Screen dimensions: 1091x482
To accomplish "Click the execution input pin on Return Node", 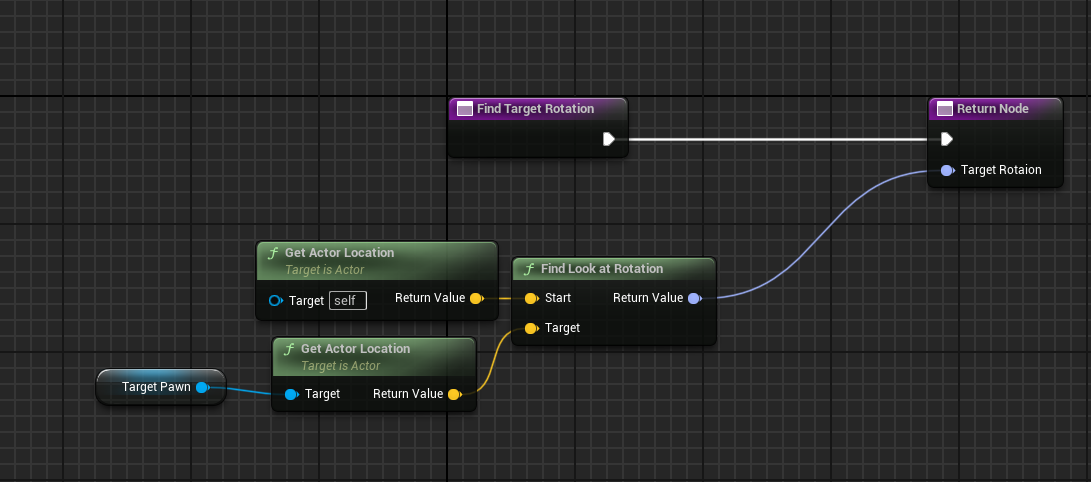I will point(946,139).
